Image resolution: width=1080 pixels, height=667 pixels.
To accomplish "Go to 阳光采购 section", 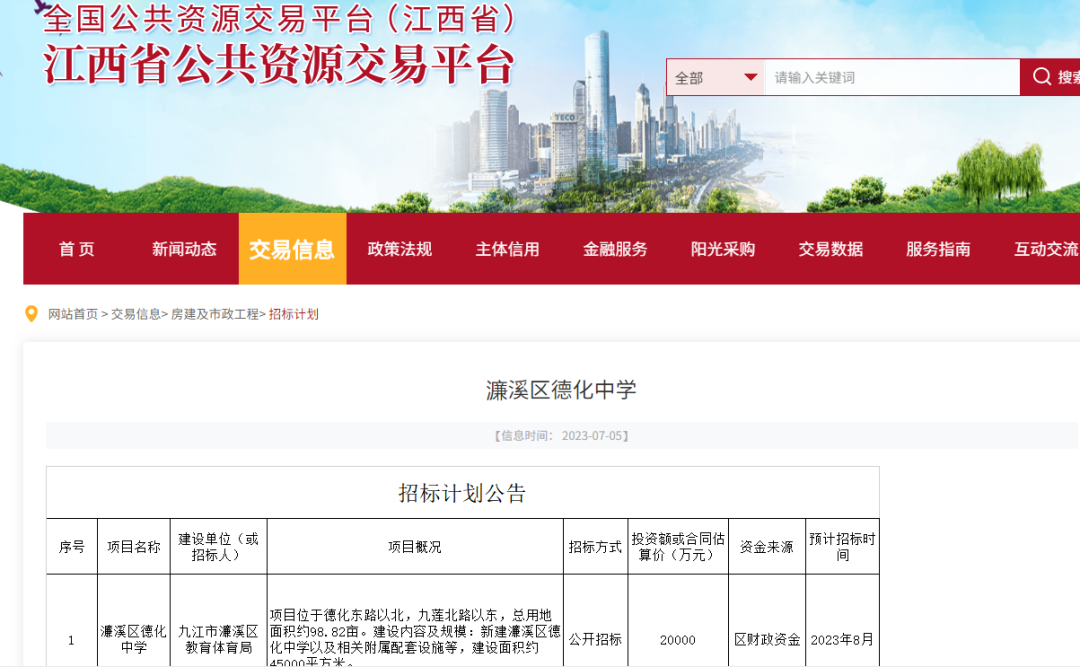I will pyautogui.click(x=723, y=249).
